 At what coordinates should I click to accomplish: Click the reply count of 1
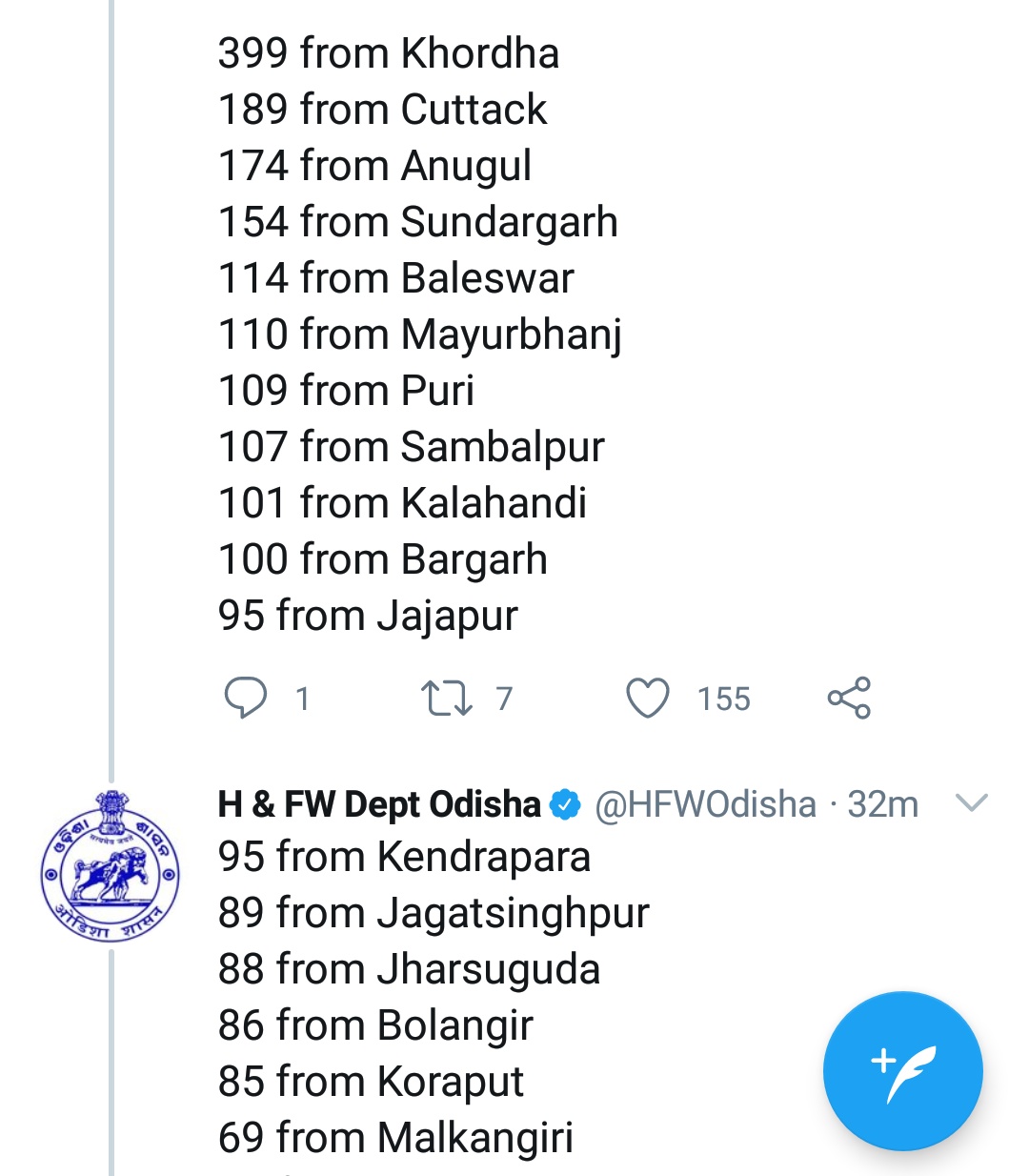[302, 700]
